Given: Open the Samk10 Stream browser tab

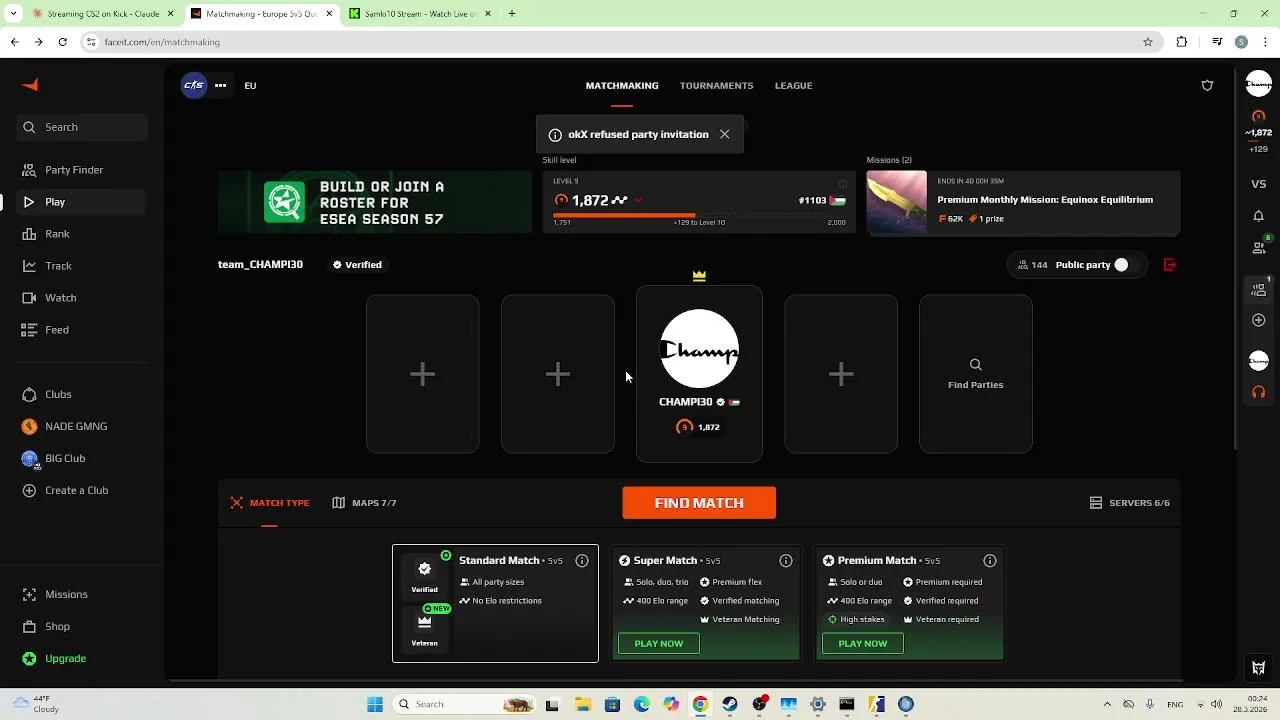Looking at the screenshot, I should (420, 14).
